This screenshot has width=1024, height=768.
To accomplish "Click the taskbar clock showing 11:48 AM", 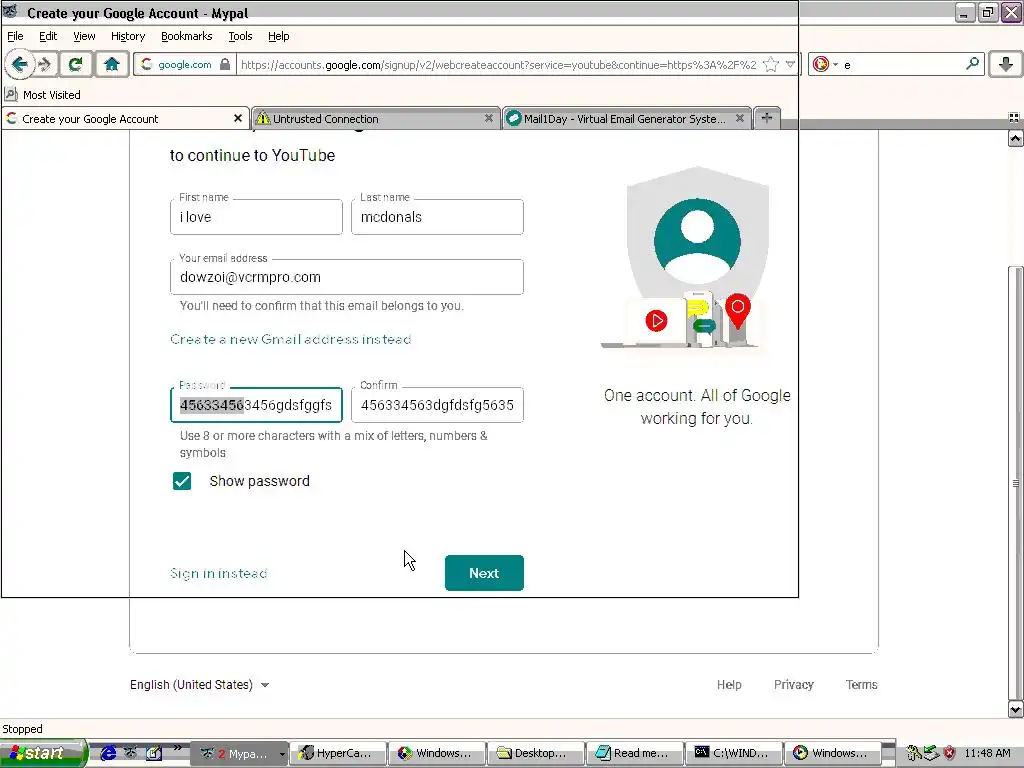I will pos(987,753).
